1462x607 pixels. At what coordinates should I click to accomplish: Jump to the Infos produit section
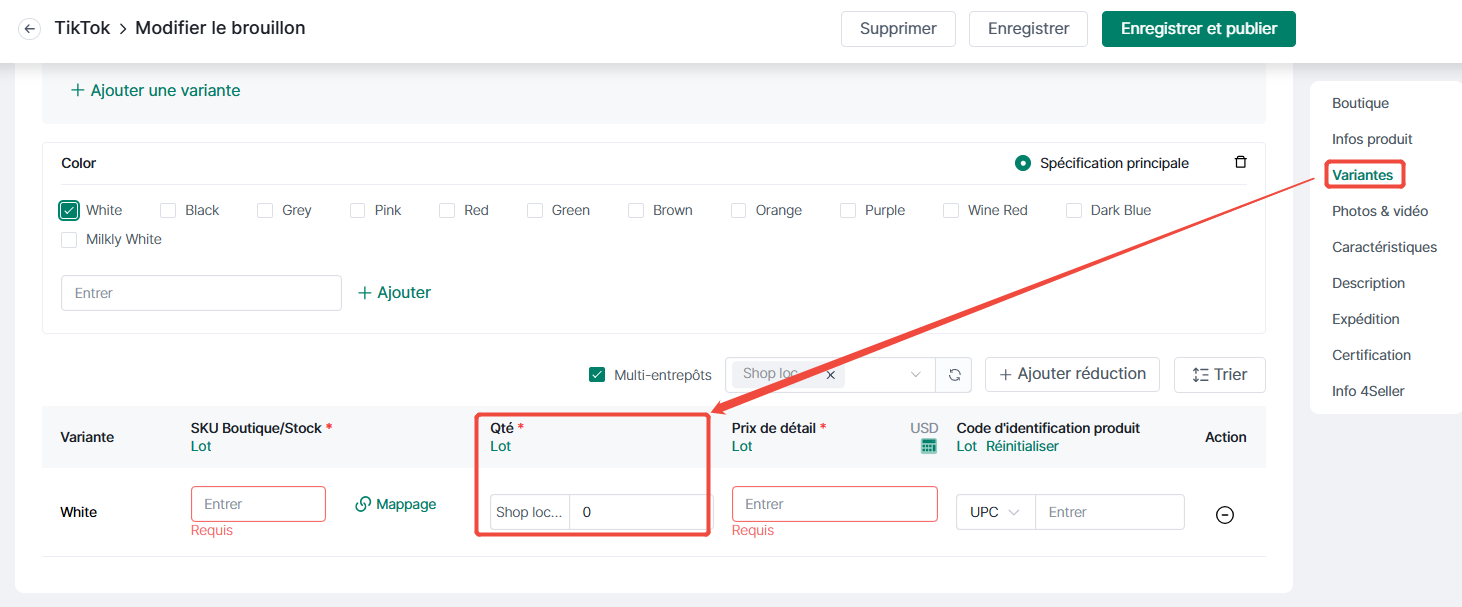click(1372, 139)
